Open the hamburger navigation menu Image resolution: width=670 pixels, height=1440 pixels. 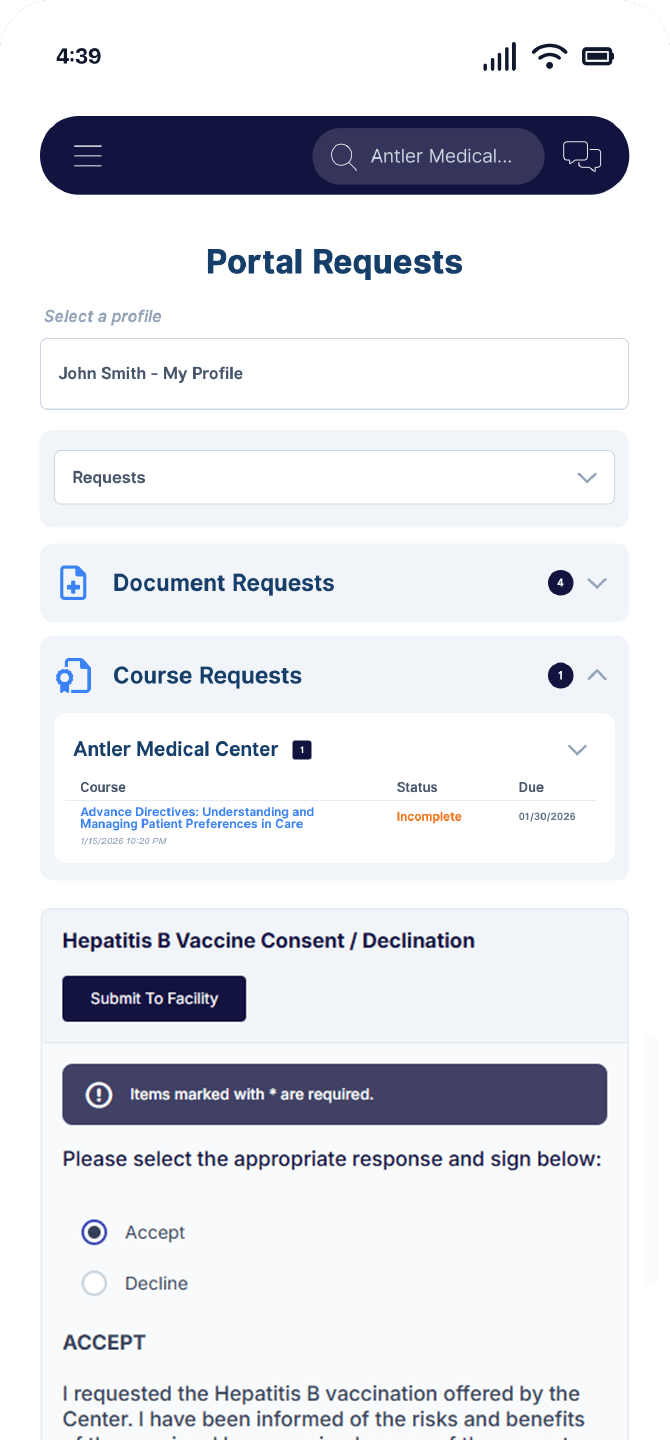tap(88, 156)
